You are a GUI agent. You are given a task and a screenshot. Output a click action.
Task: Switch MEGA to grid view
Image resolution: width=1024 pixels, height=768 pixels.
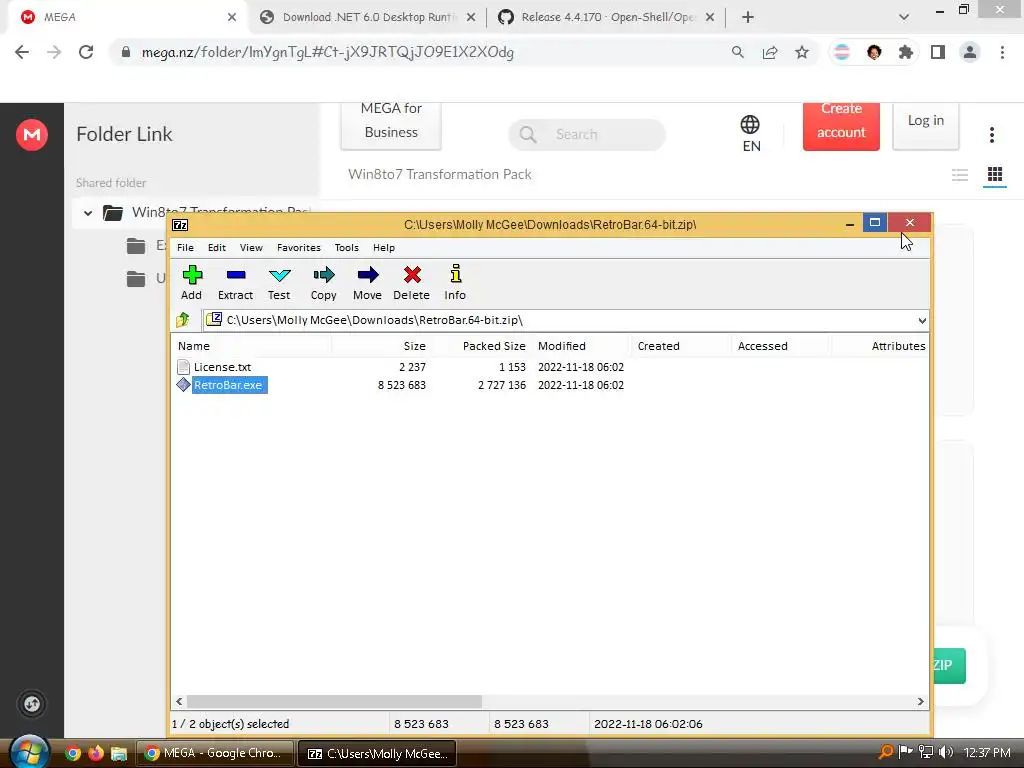click(x=995, y=174)
